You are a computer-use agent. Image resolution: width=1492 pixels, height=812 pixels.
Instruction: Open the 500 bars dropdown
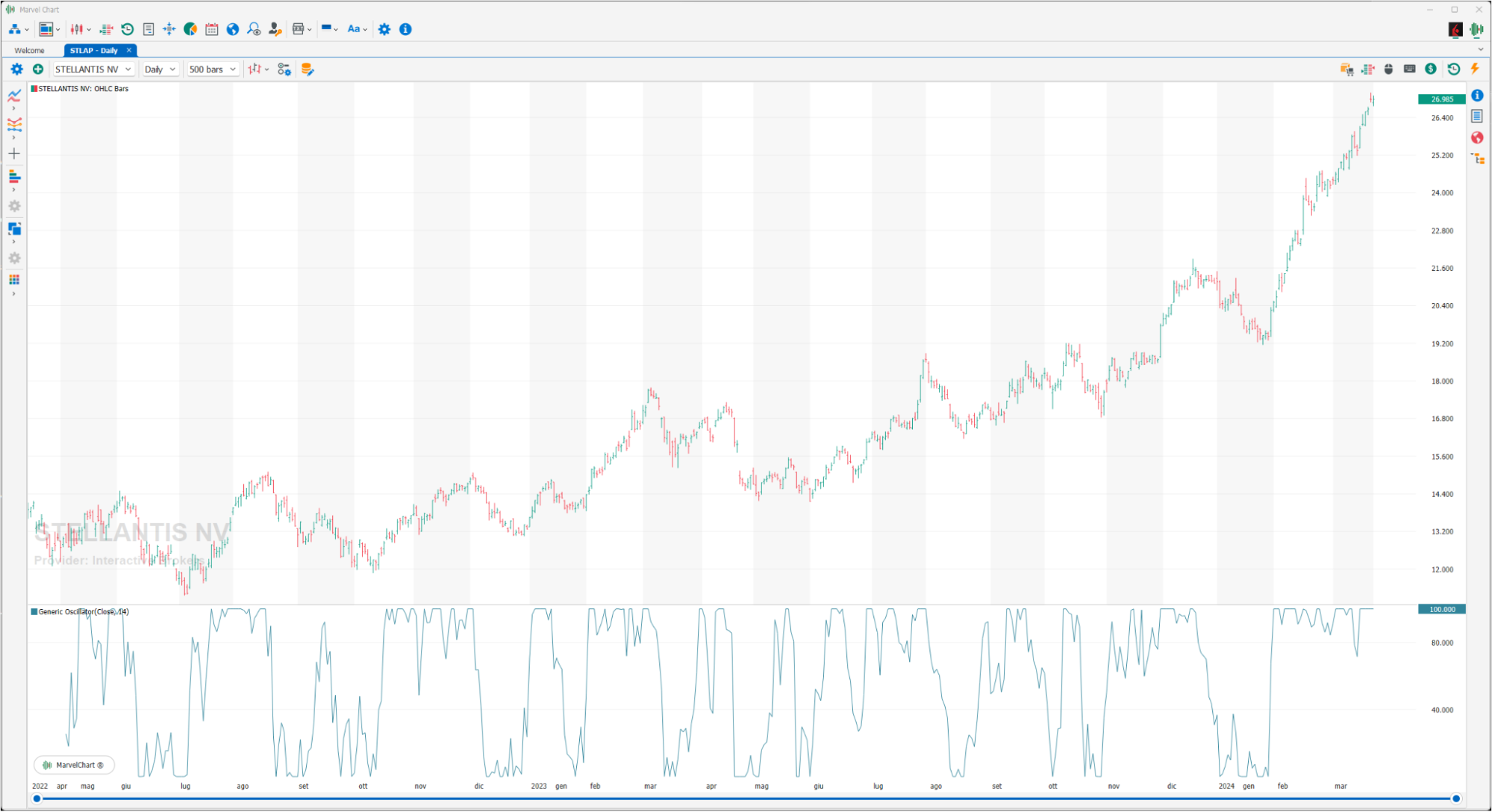(213, 69)
